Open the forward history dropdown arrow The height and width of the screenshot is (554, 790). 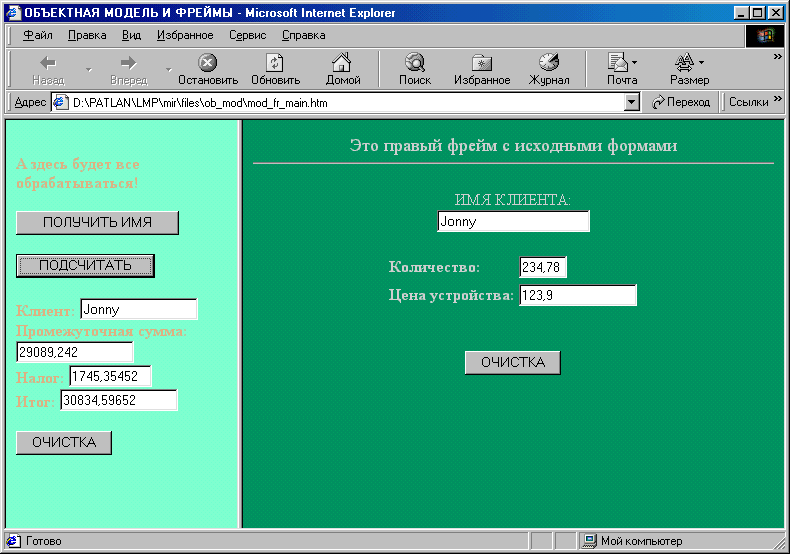pyautogui.click(x=169, y=70)
